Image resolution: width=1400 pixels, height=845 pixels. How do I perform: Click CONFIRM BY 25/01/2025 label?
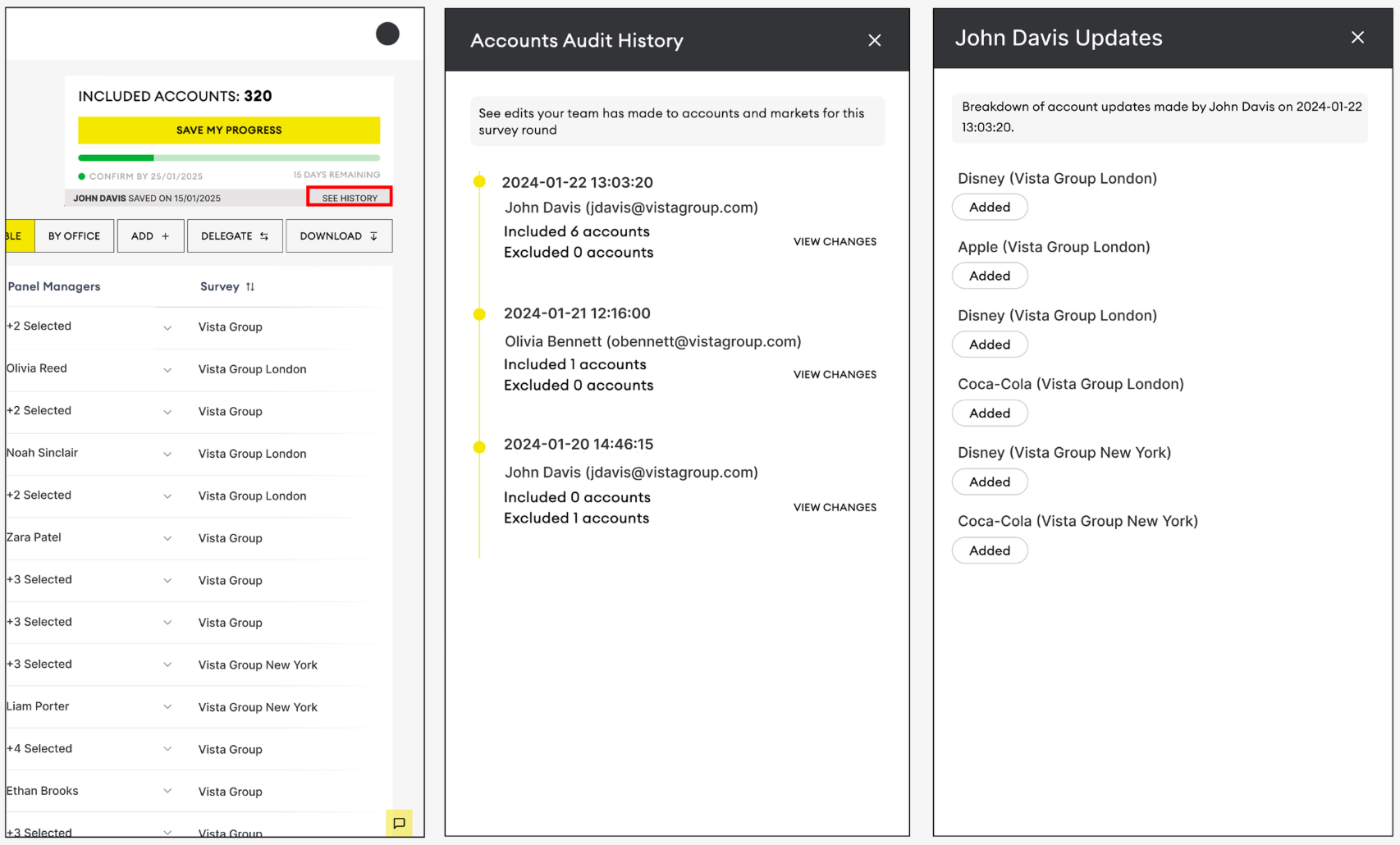(146, 176)
